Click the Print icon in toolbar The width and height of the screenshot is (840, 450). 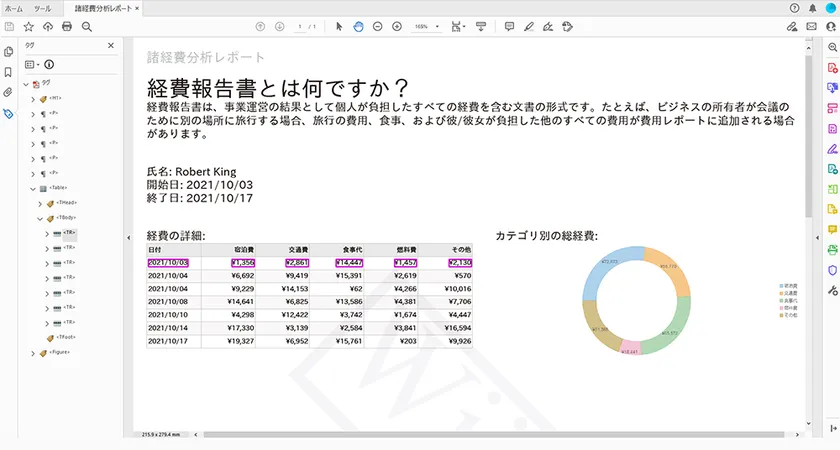(x=67, y=26)
